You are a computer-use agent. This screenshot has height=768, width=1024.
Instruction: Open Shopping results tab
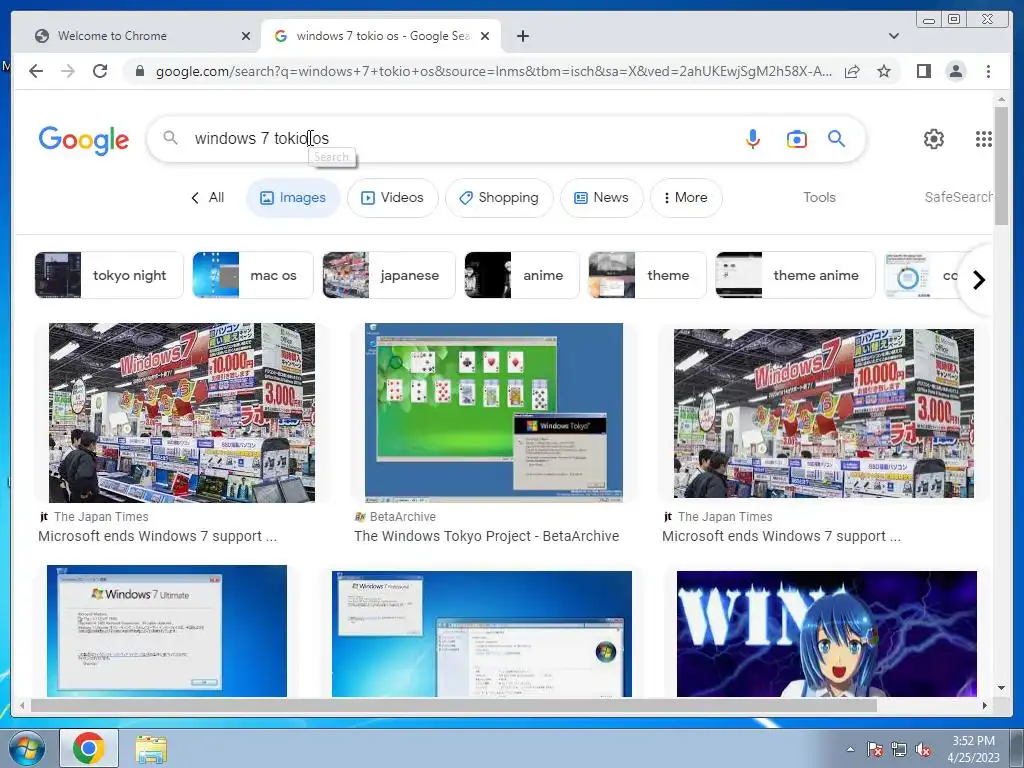point(499,197)
